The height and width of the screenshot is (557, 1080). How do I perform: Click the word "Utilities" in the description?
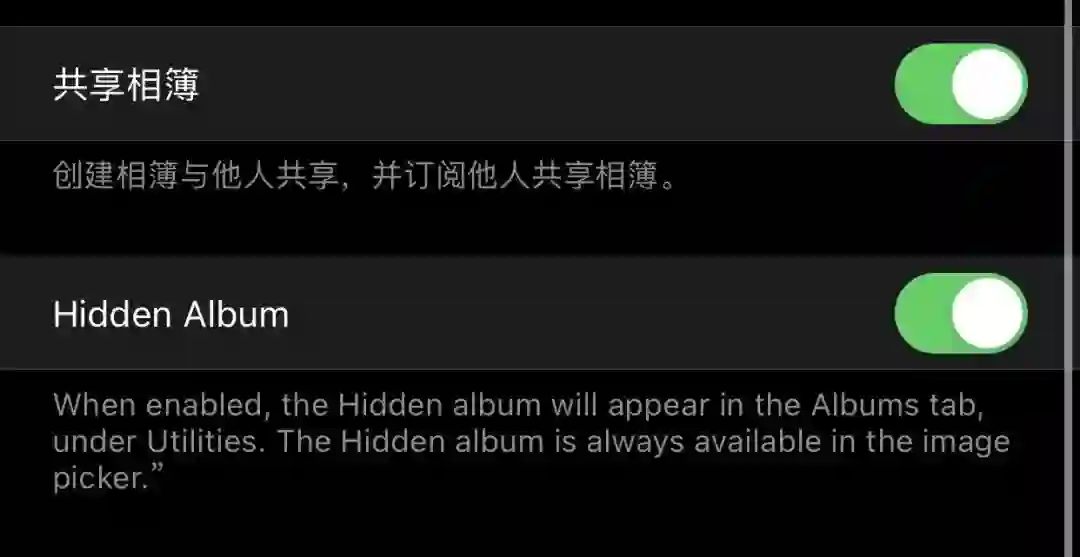205,441
